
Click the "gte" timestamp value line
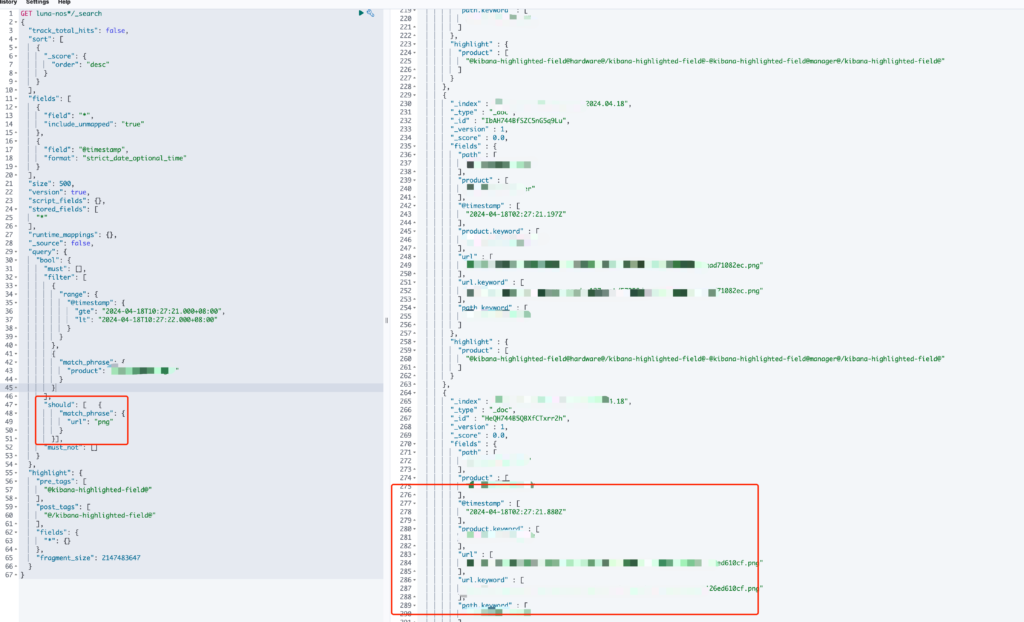coord(150,311)
